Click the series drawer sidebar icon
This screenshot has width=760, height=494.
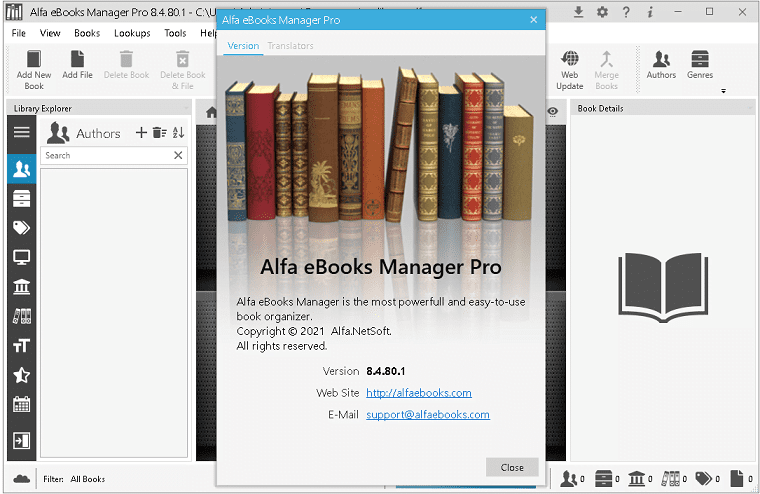[x=21, y=198]
